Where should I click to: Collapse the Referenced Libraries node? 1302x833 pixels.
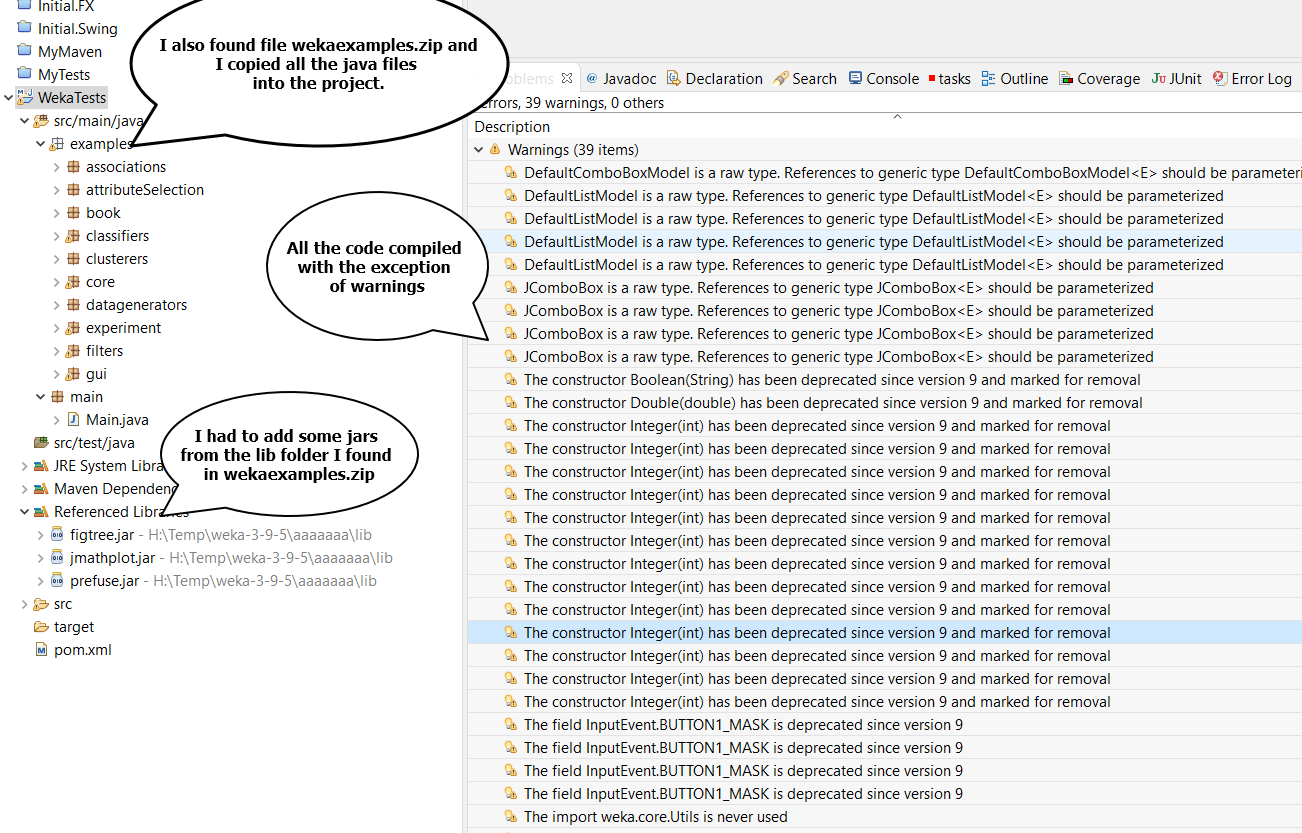click(25, 512)
